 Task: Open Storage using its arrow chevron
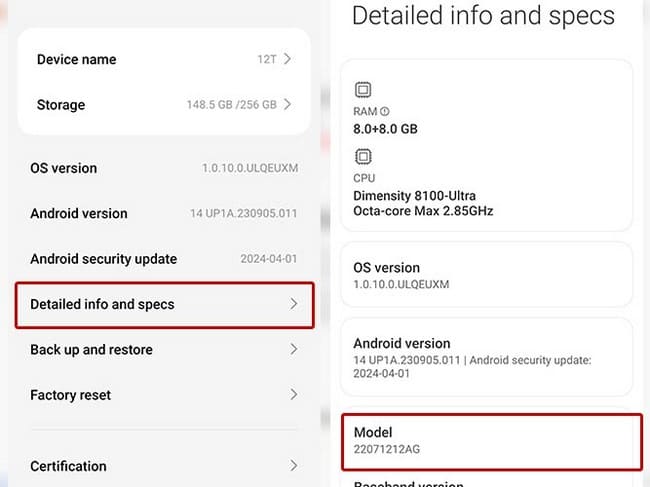[x=288, y=104]
